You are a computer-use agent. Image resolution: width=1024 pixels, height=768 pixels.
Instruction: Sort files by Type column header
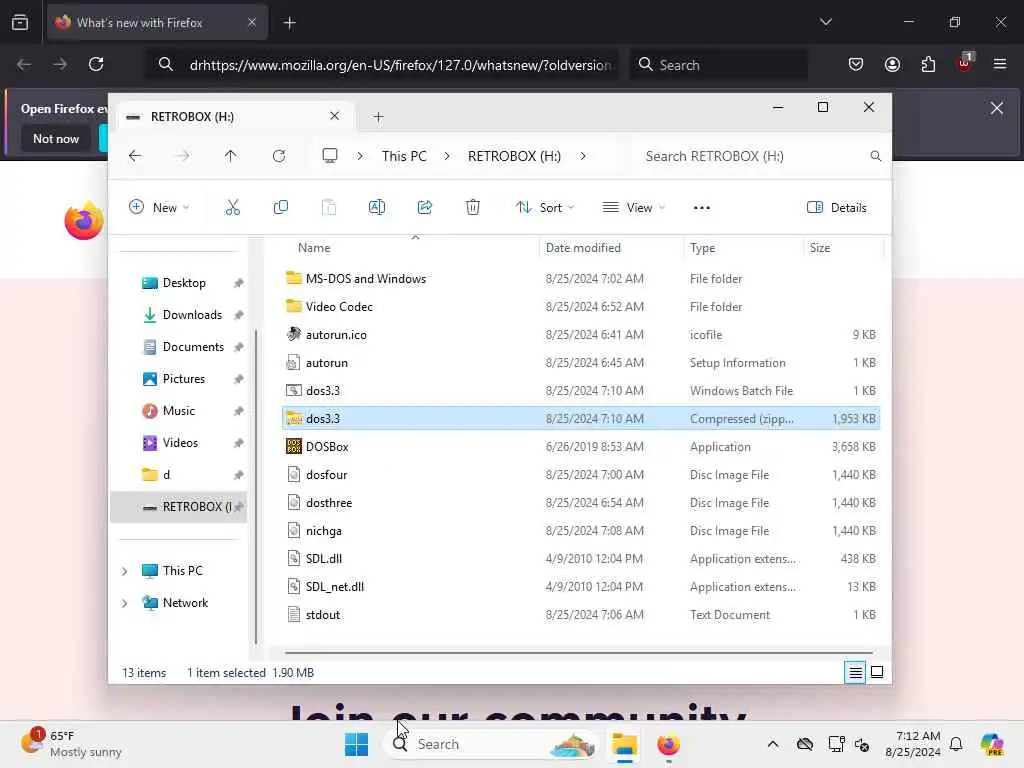pos(702,248)
